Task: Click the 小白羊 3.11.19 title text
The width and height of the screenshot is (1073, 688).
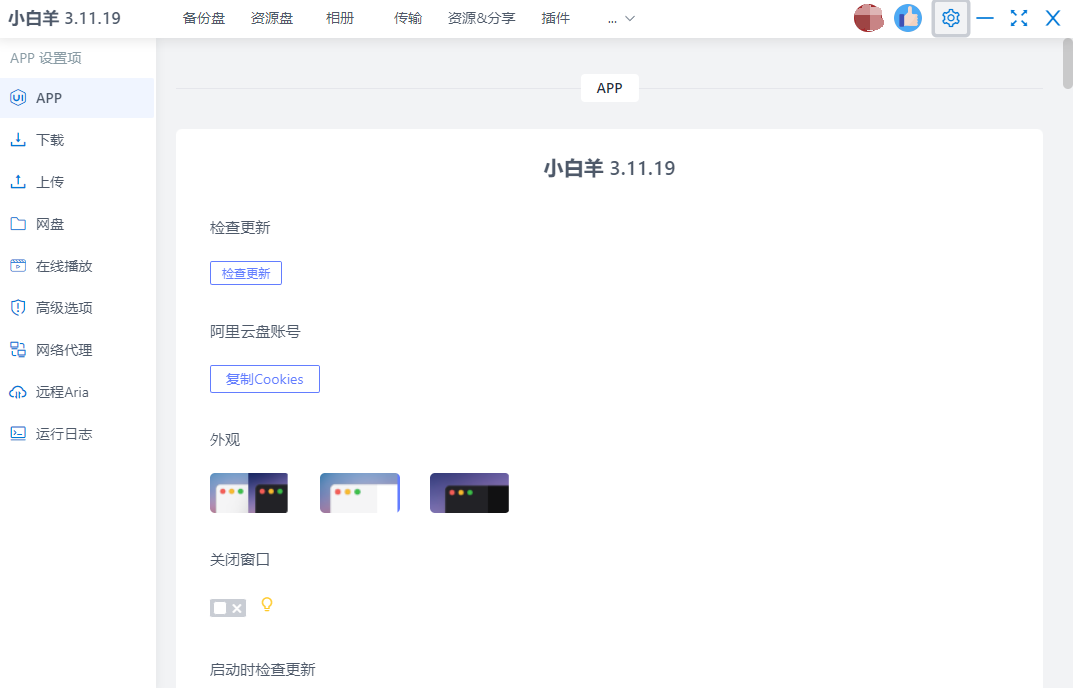Action: tap(610, 168)
